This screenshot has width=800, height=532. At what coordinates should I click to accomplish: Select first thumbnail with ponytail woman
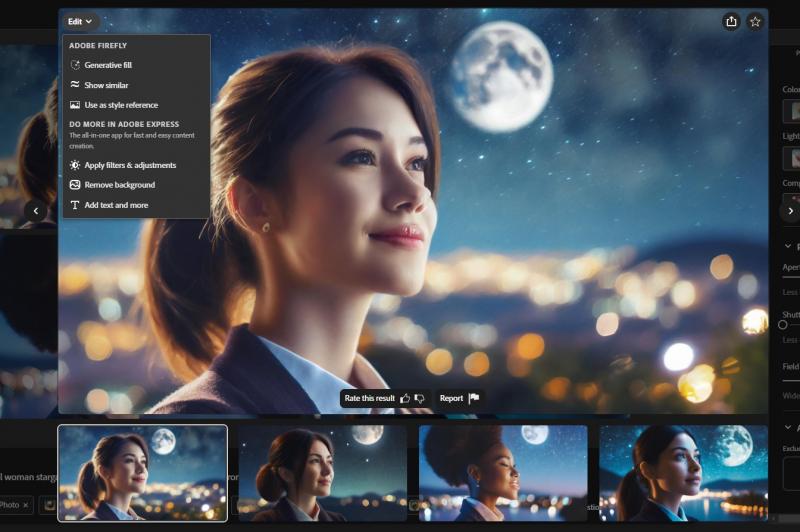tap(143, 473)
